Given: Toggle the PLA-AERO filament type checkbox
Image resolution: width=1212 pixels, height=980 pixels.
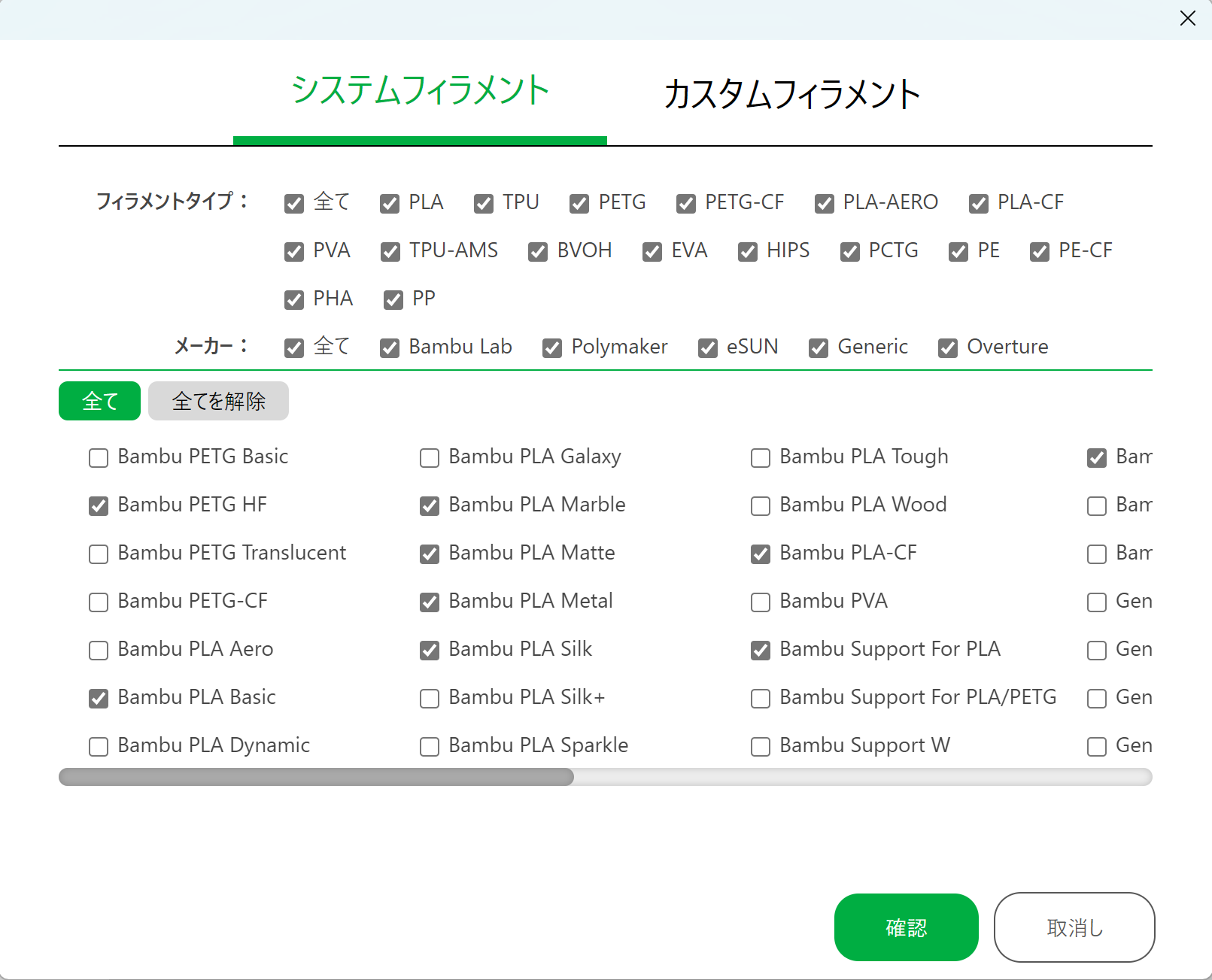Looking at the screenshot, I should point(825,203).
